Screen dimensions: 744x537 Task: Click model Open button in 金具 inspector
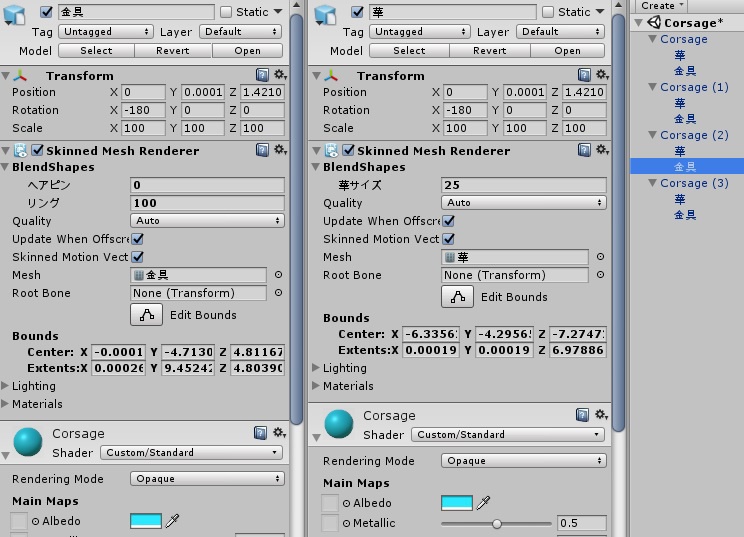(x=247, y=51)
